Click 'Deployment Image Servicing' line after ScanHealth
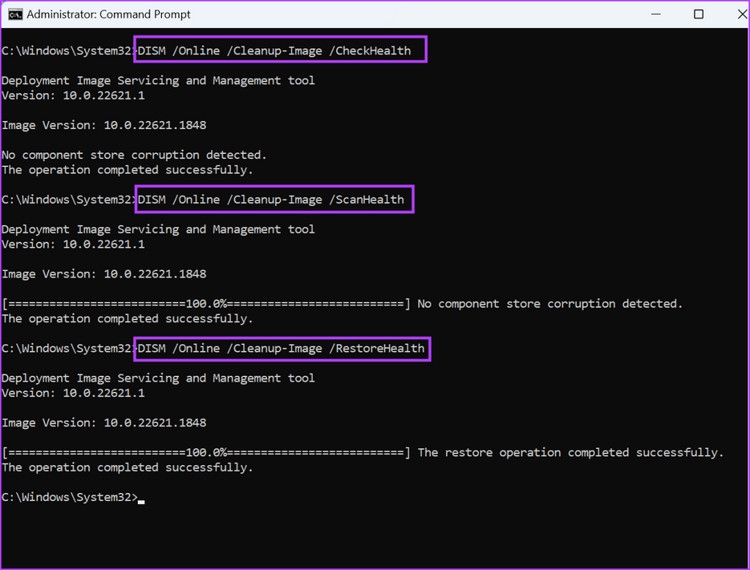The image size is (750, 570). point(158,230)
